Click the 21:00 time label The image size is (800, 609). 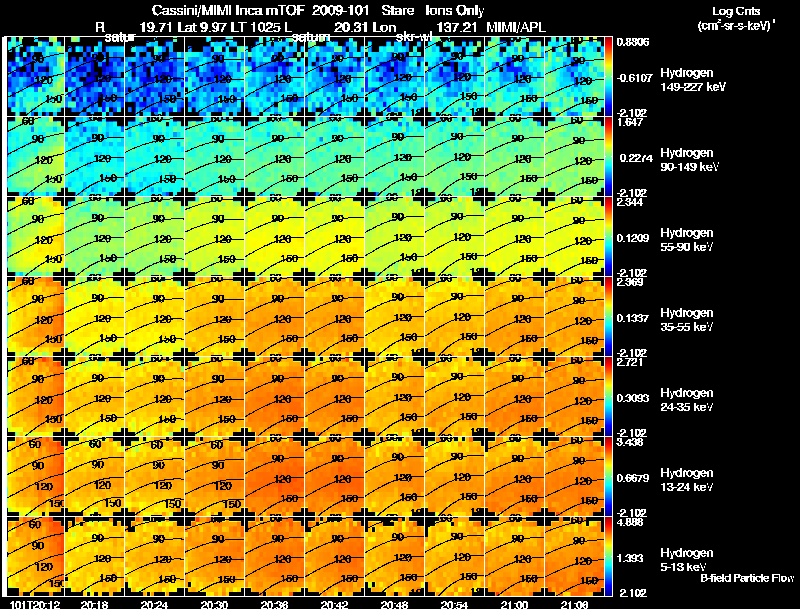tap(514, 604)
